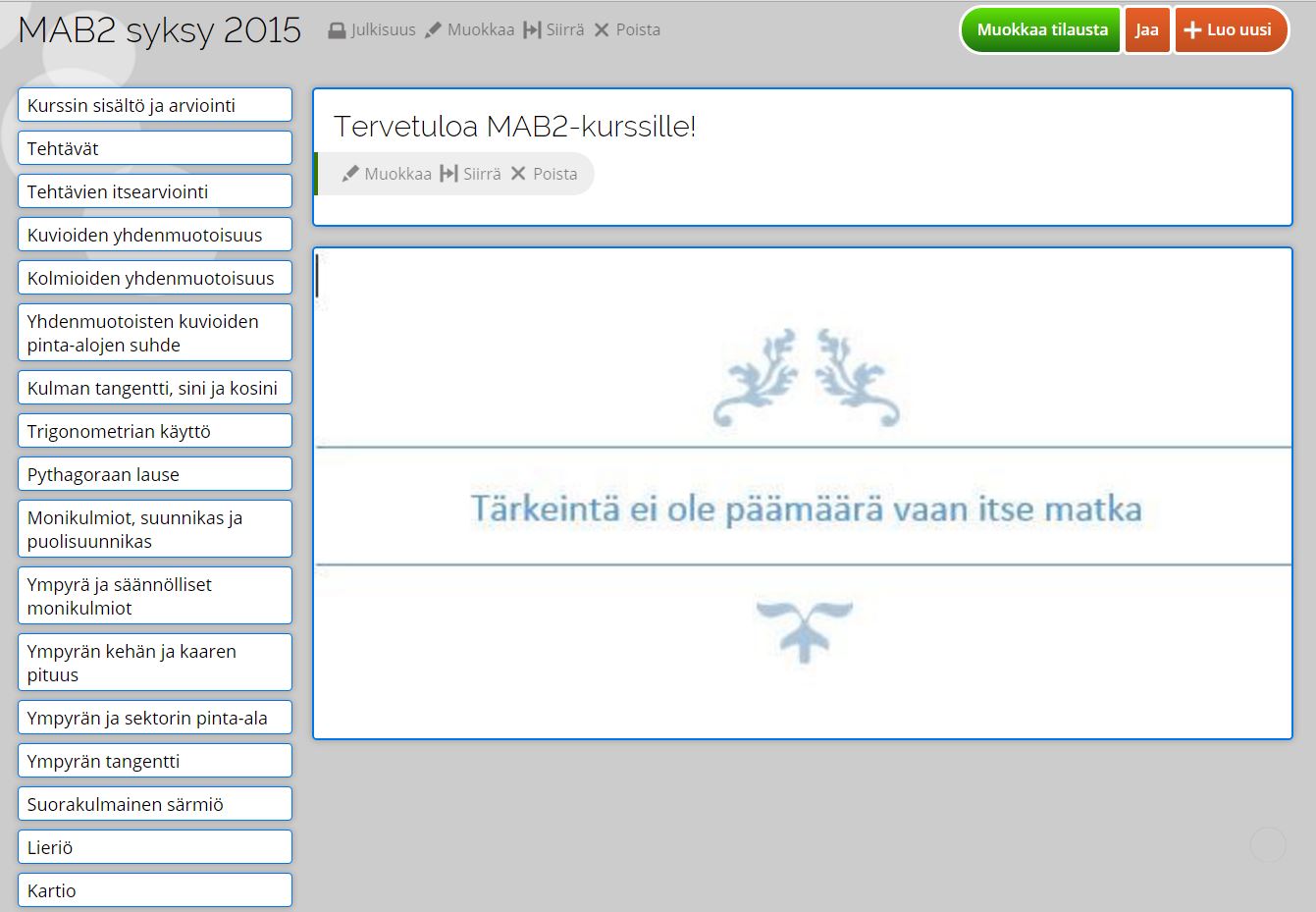The height and width of the screenshot is (912, 1316).
Task: Open Ympyrän ja sektorin pinta-ala
Action: pyautogui.click(x=155, y=718)
